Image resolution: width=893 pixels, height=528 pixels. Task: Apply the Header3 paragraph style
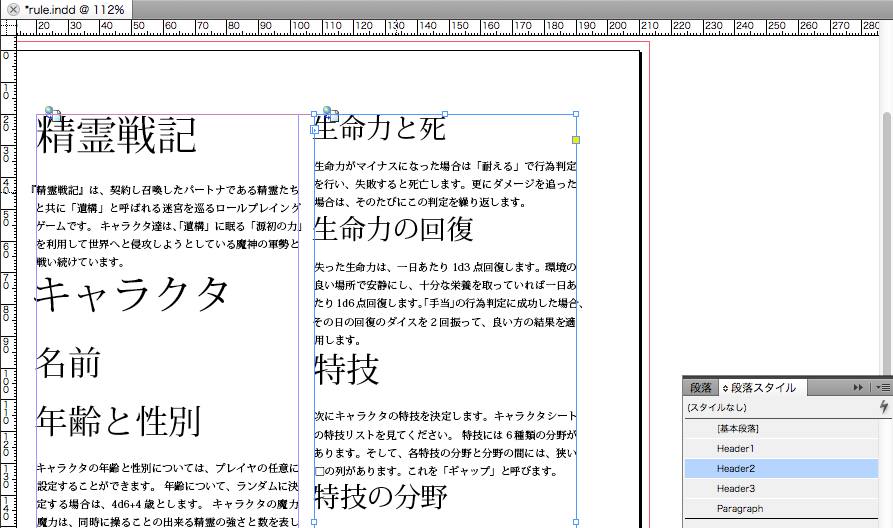781,488
